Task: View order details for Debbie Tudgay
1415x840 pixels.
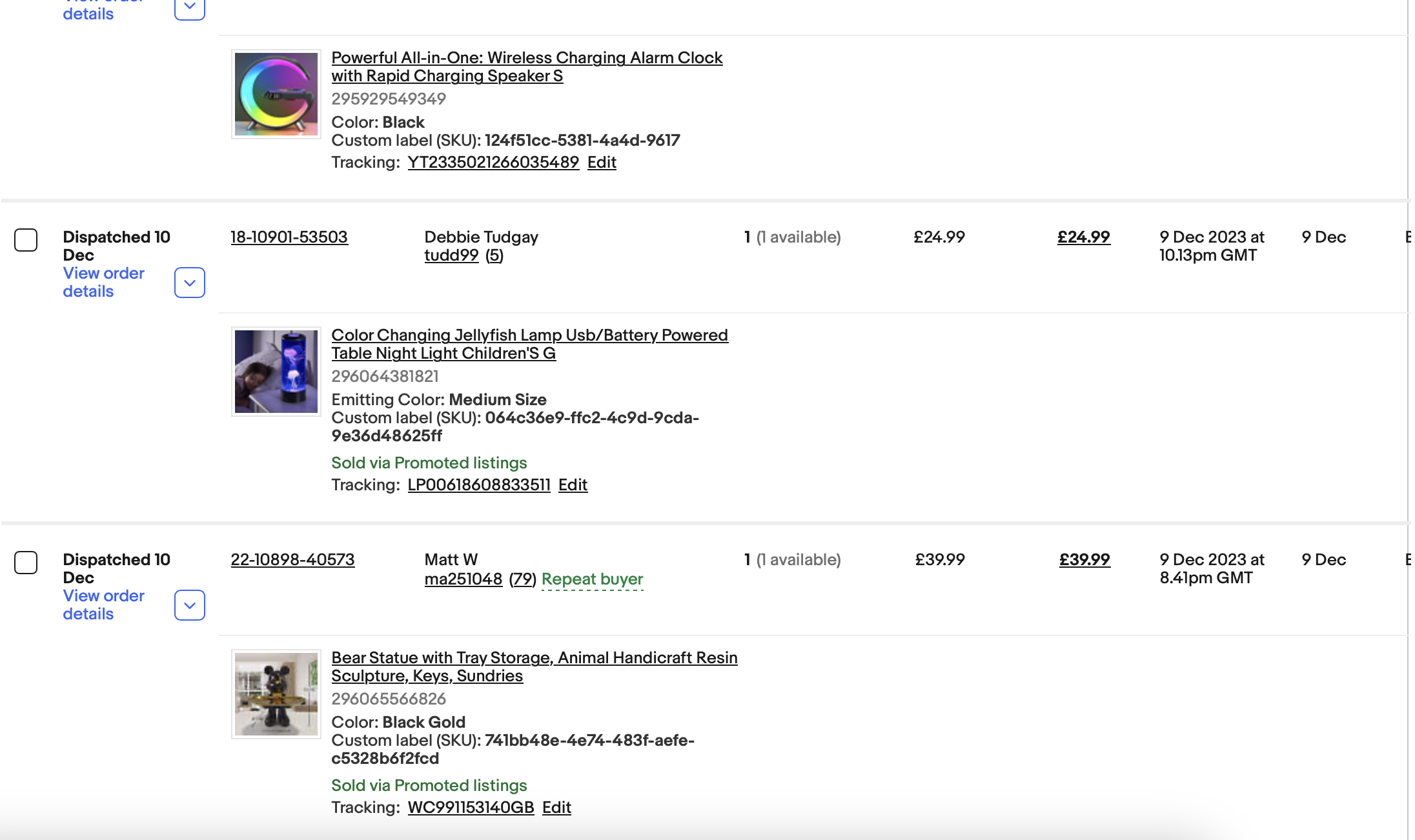Action: tap(103, 282)
